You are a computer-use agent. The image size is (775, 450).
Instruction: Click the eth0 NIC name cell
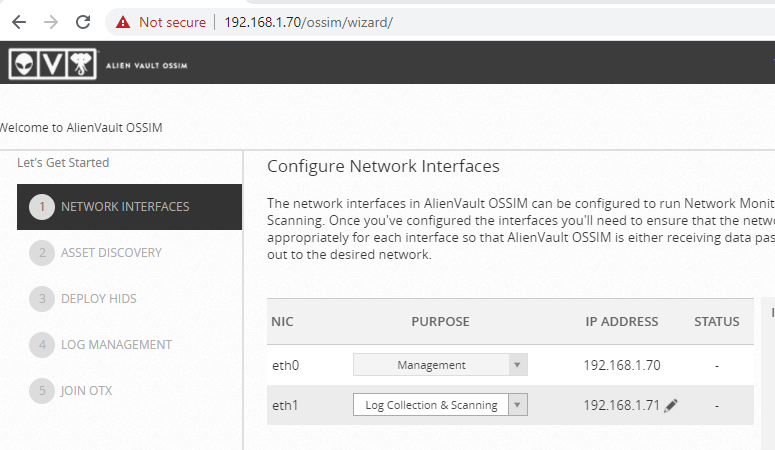[286, 365]
